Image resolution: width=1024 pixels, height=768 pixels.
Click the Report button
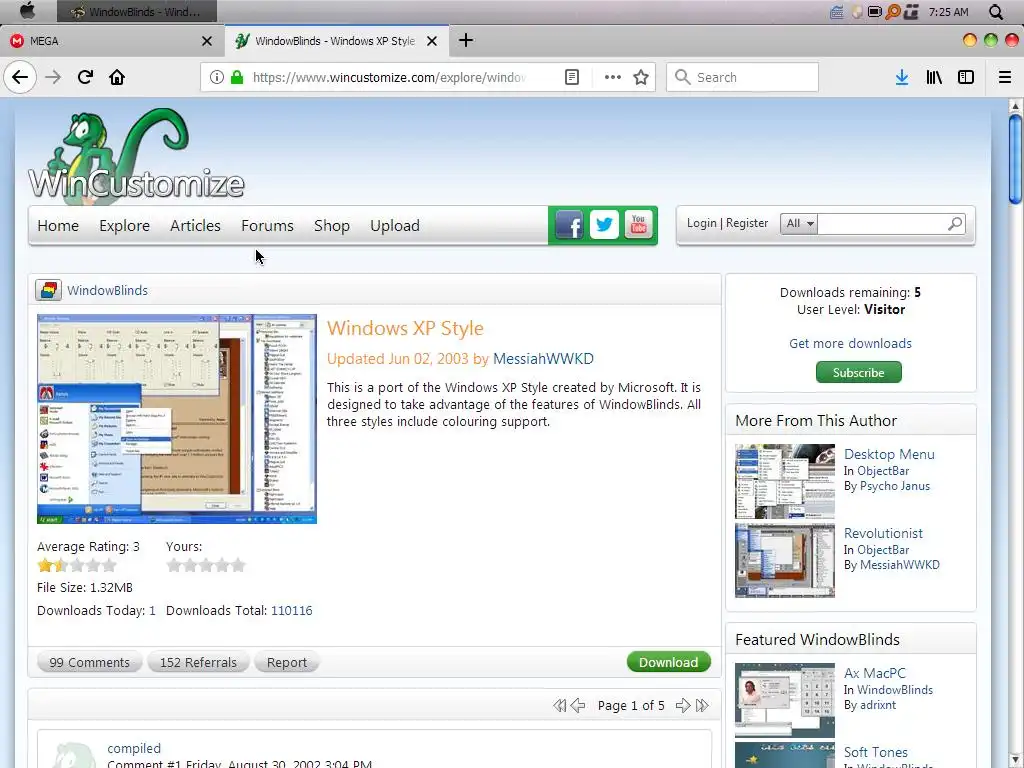287,662
